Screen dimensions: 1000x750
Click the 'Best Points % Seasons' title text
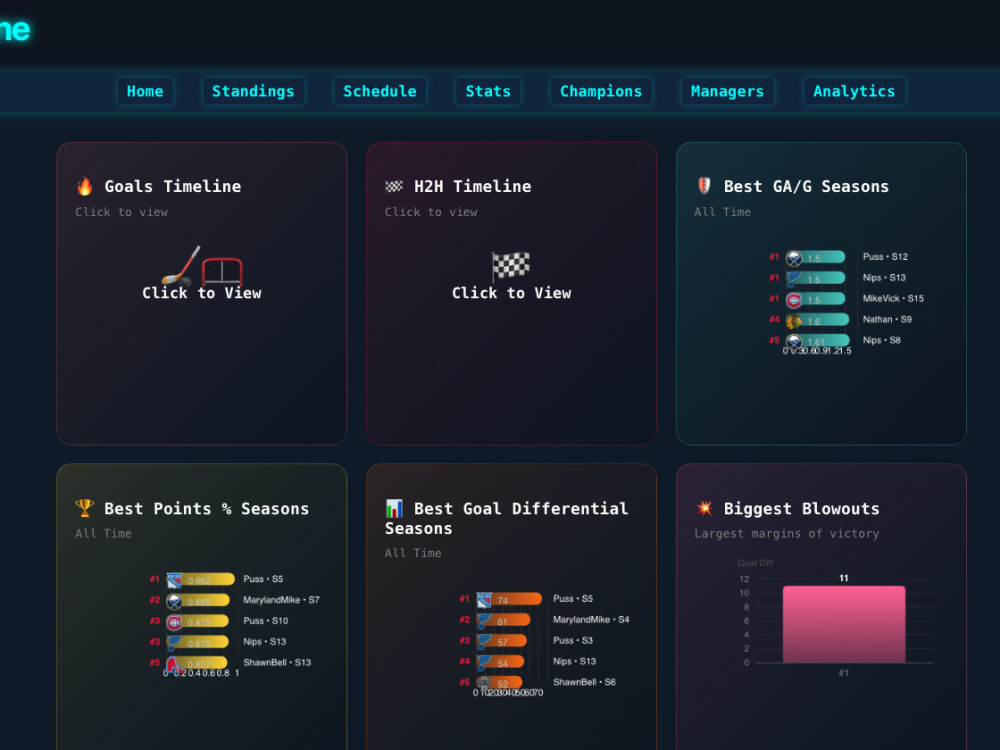[x=207, y=508]
